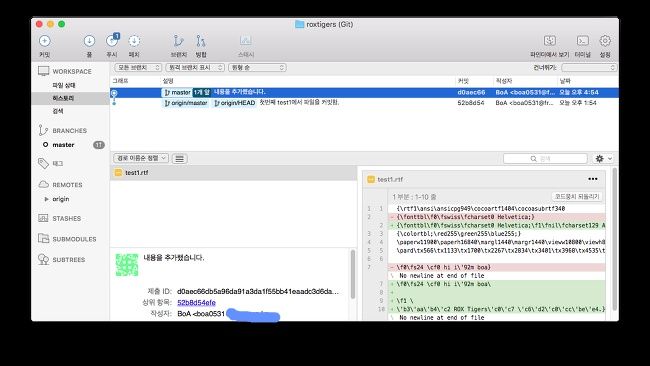
Task: Click the hunk header '1 부분 : 1-10 줄'
Action: tap(414, 197)
